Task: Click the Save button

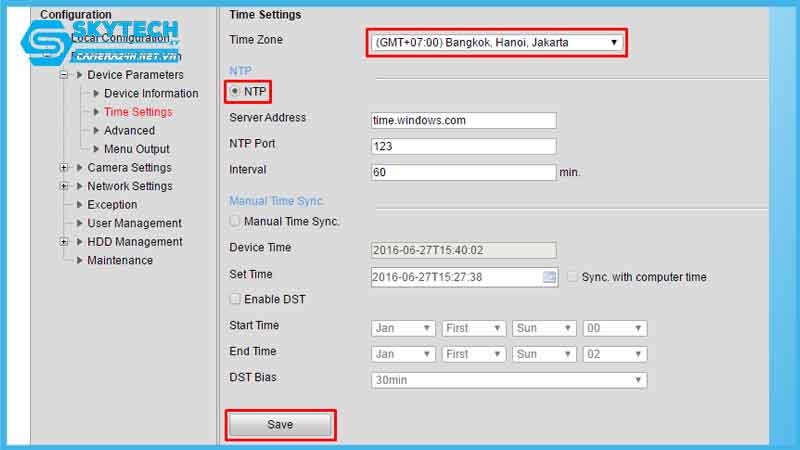Action: 280,425
